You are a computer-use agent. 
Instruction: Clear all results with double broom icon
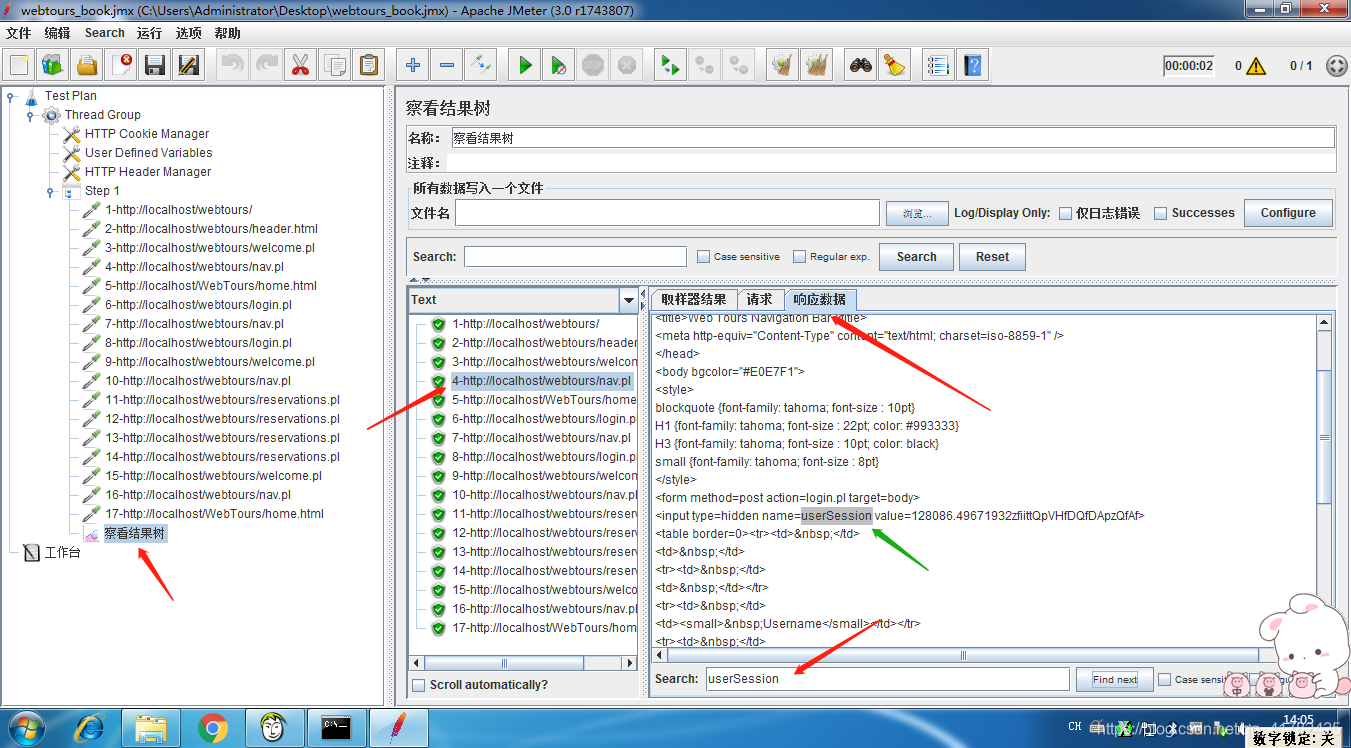(x=816, y=66)
